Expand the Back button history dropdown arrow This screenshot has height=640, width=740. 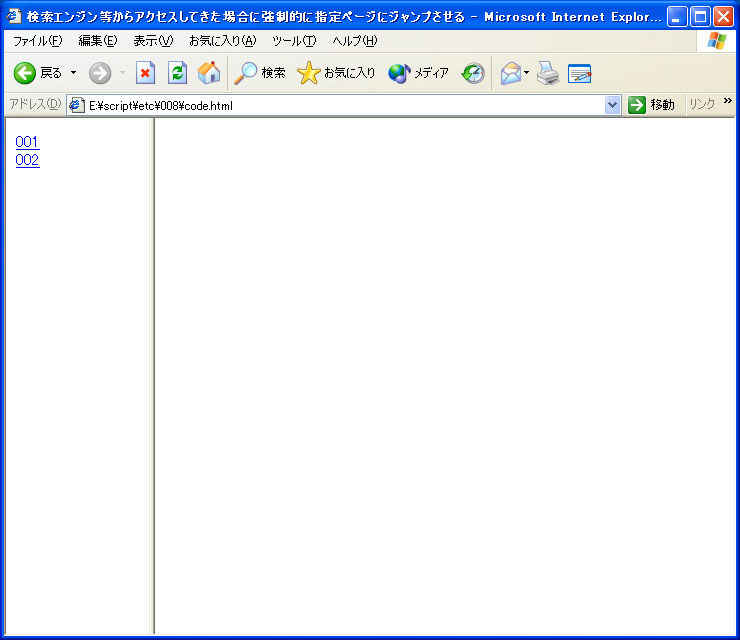[x=73, y=73]
